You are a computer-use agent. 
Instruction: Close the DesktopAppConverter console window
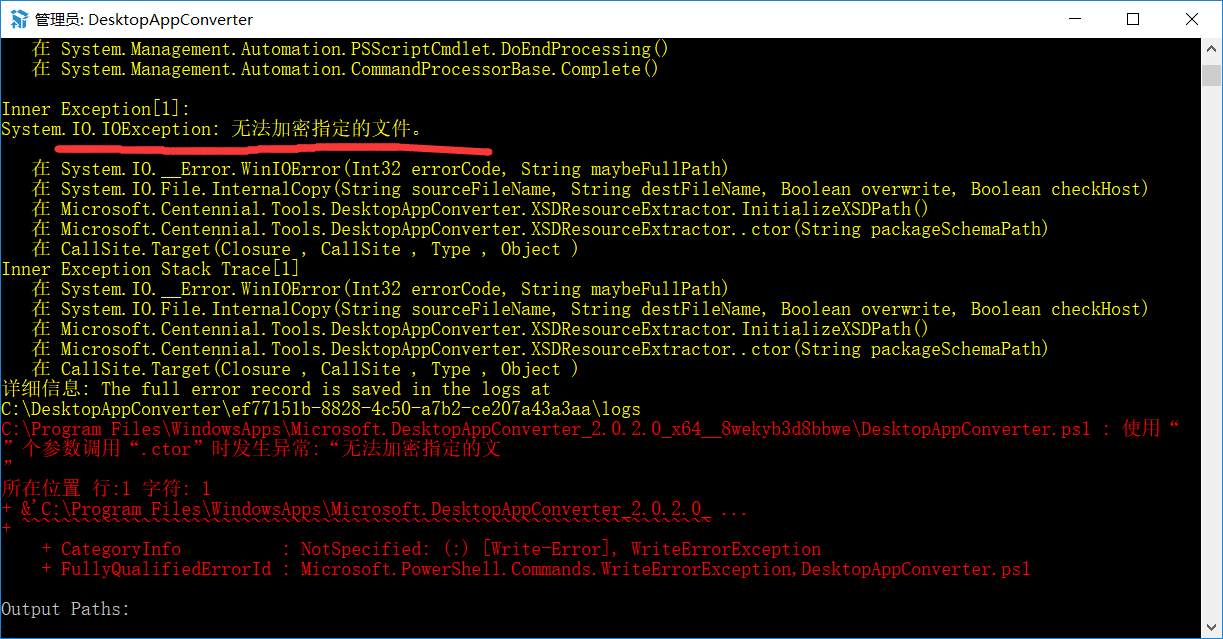[x=1192, y=19]
